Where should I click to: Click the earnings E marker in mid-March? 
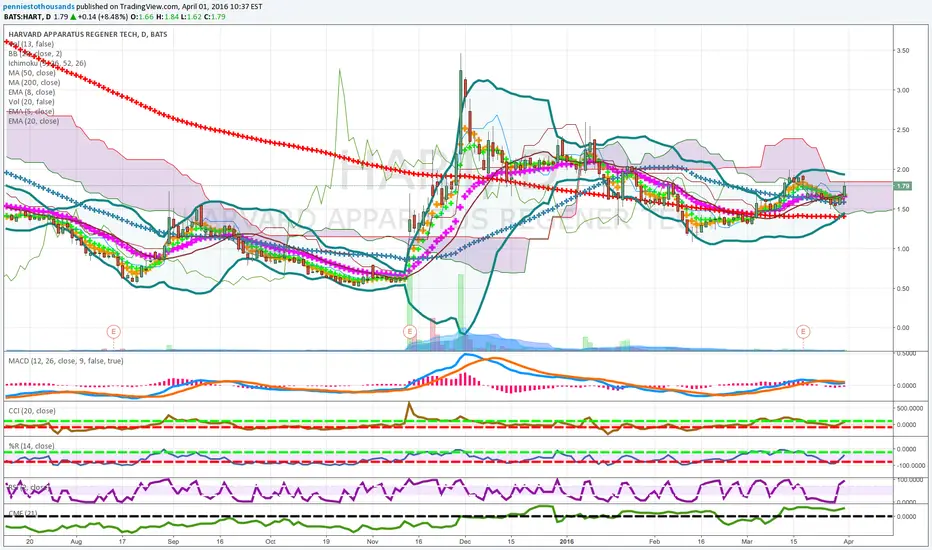(803, 332)
